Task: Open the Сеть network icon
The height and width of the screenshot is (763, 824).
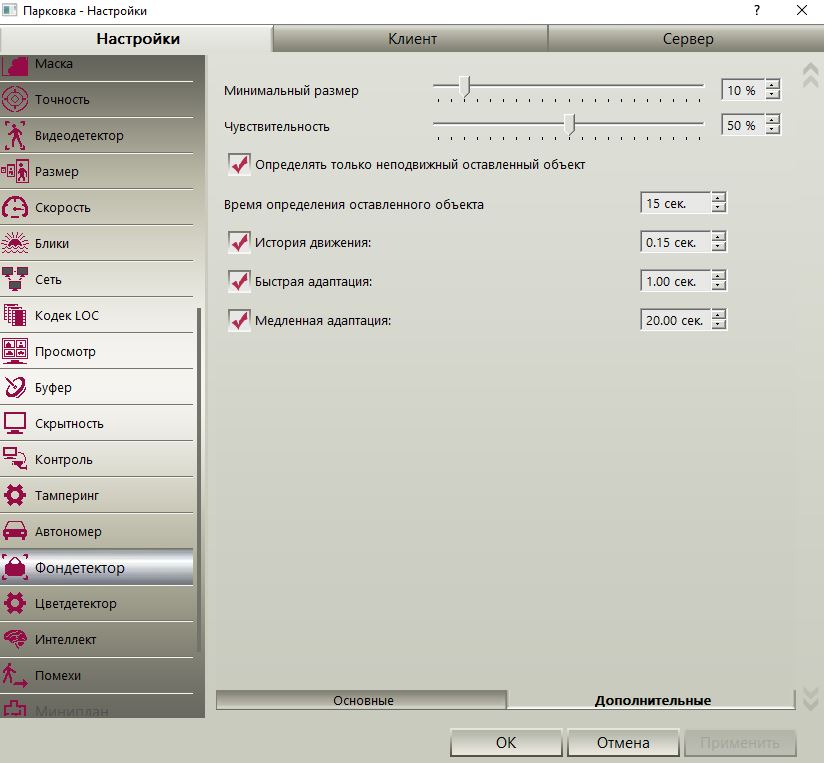Action: (15, 279)
